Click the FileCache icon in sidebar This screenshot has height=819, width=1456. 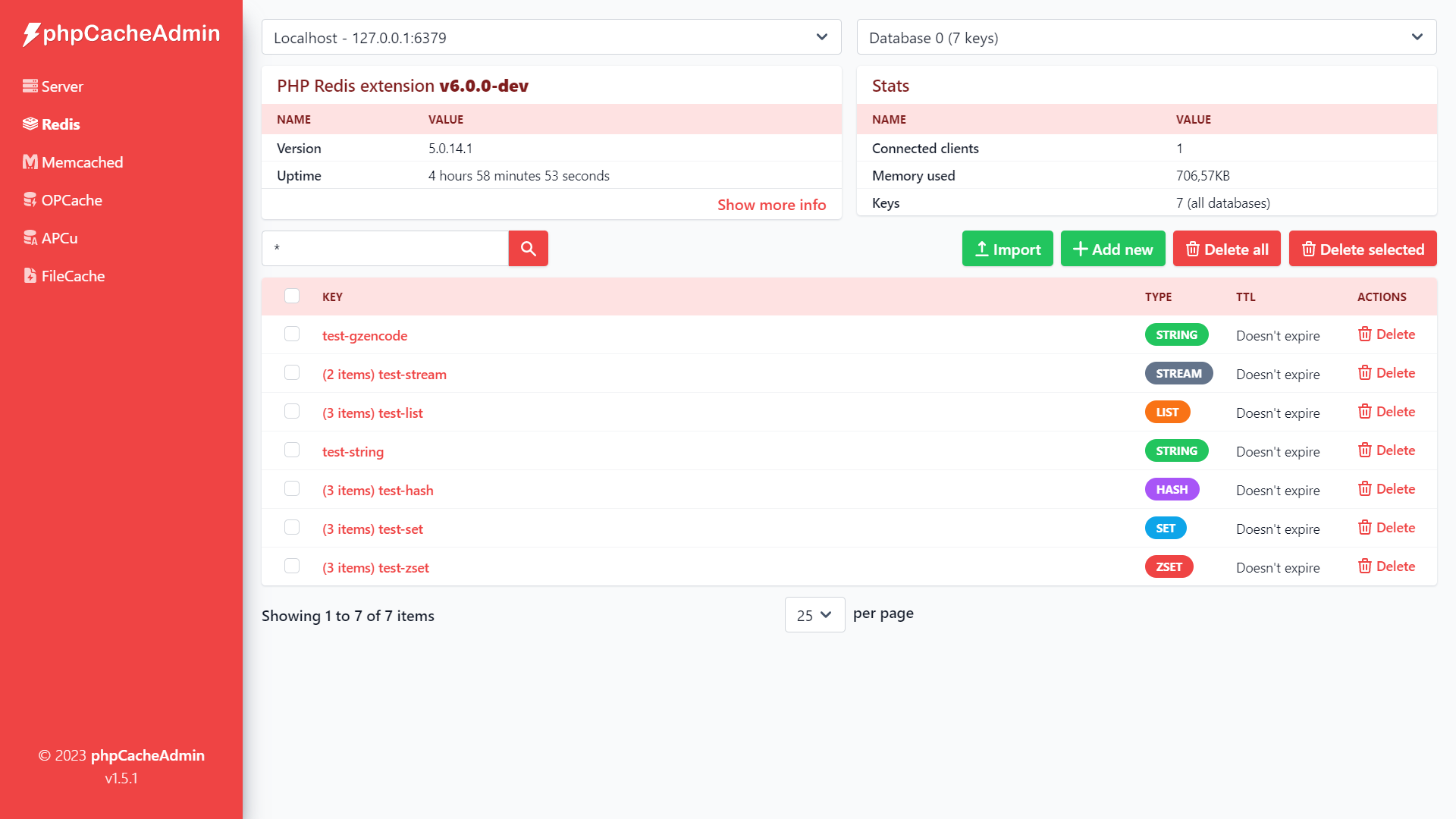click(x=30, y=276)
